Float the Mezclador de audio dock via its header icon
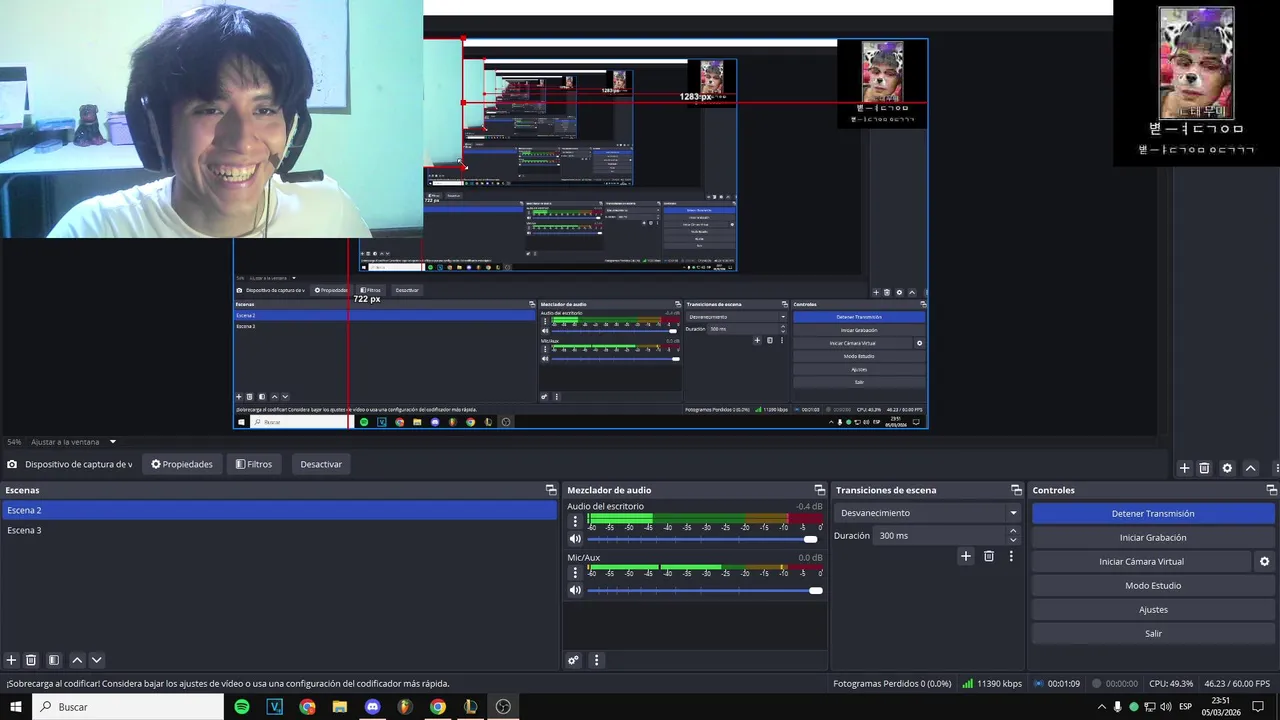 pos(819,490)
